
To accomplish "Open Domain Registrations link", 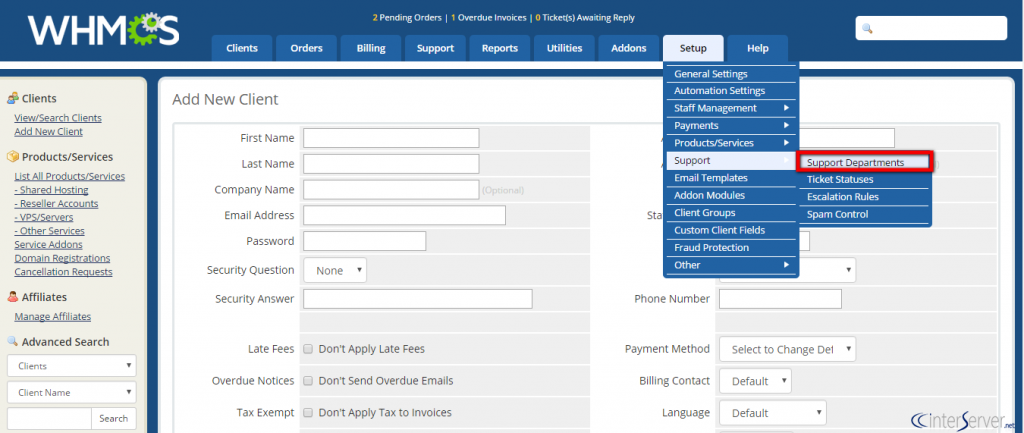I will tap(62, 259).
